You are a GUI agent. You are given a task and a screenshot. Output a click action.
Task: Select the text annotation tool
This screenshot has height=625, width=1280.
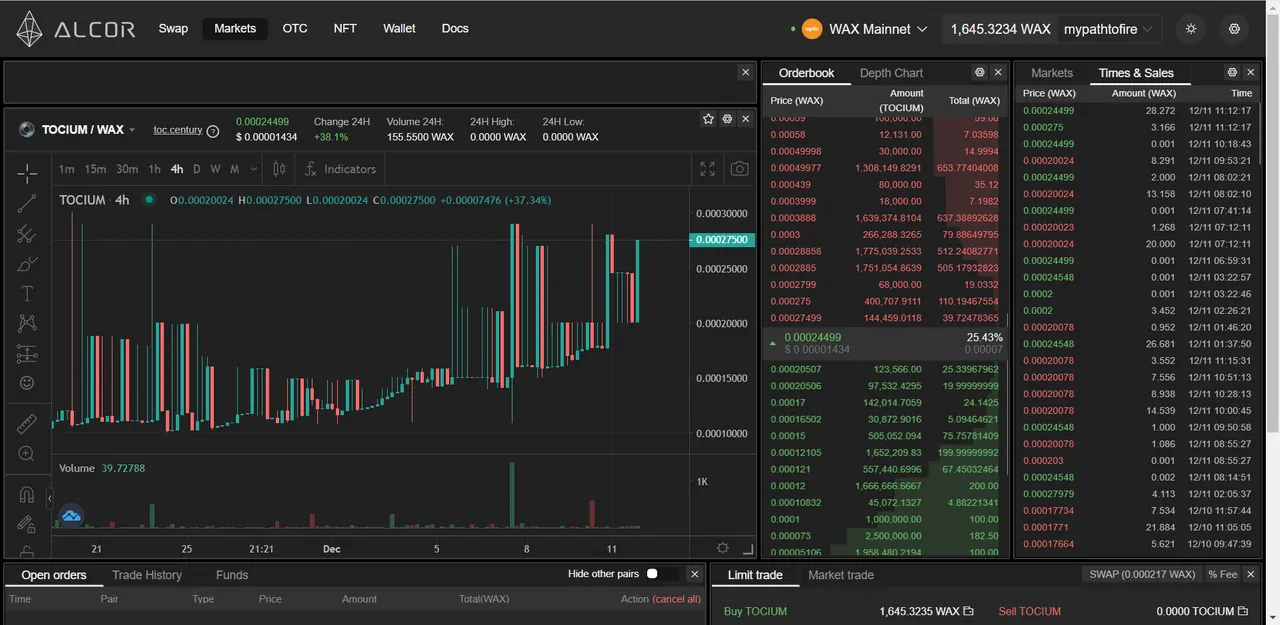coord(27,294)
